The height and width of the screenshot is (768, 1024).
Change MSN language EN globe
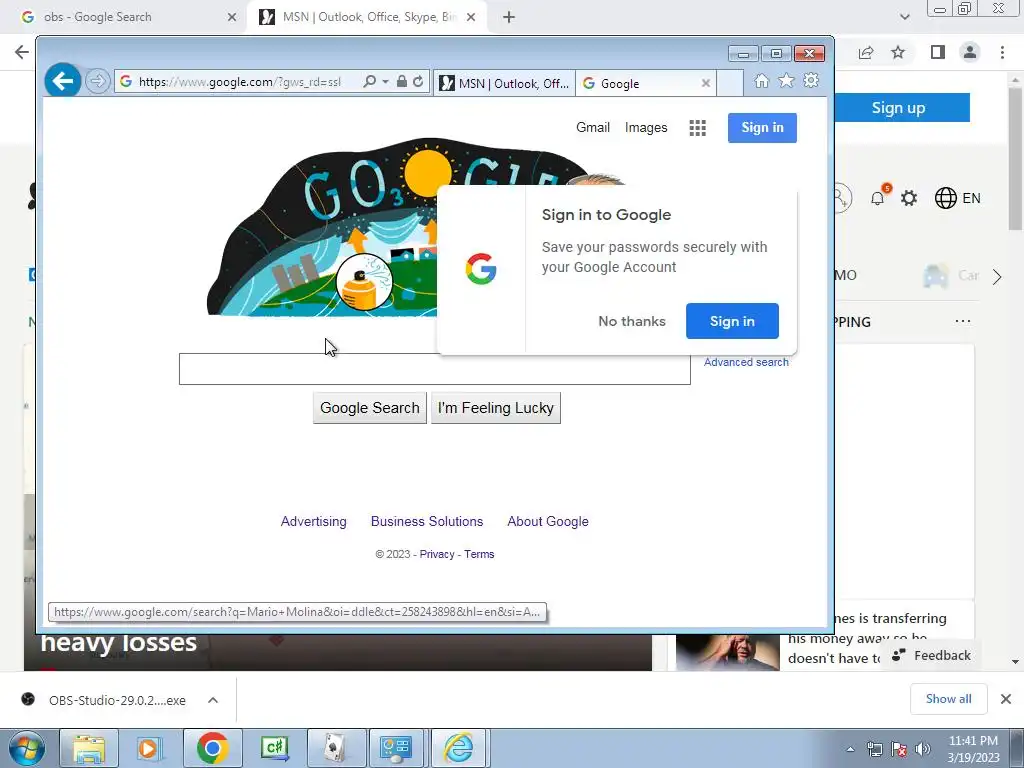[957, 198]
